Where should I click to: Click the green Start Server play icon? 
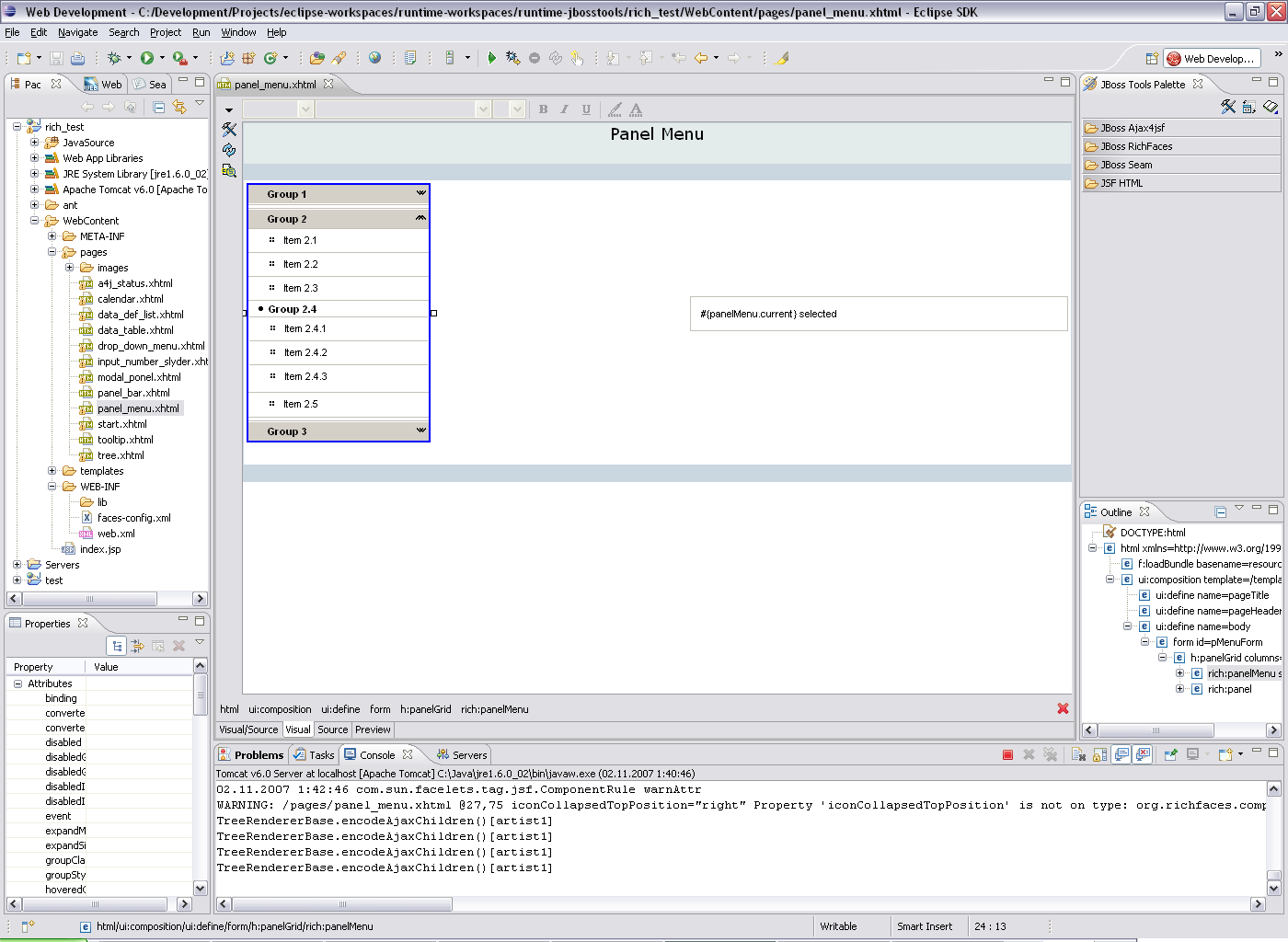[491, 58]
